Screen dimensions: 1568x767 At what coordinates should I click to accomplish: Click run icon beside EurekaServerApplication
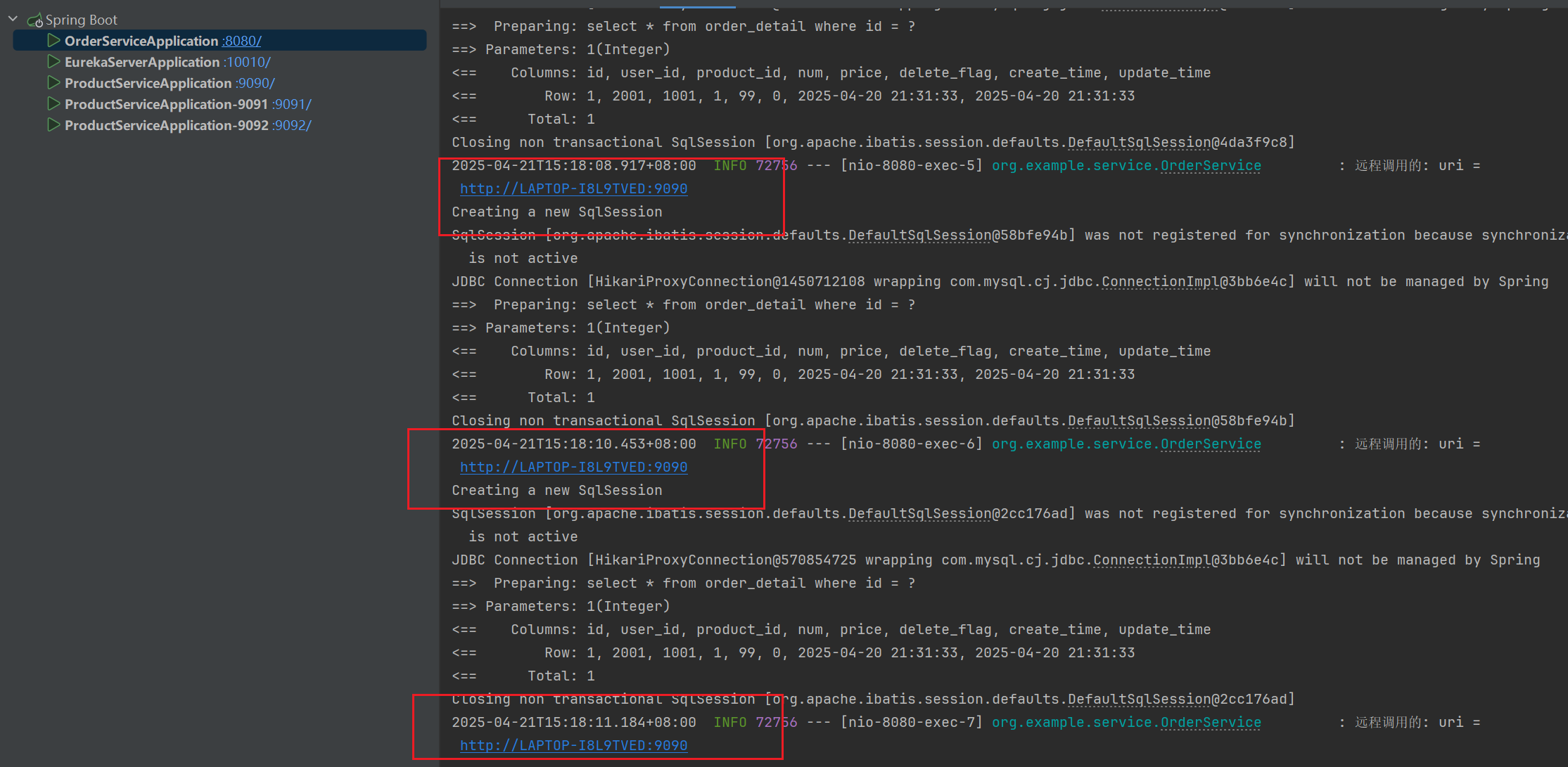point(53,62)
